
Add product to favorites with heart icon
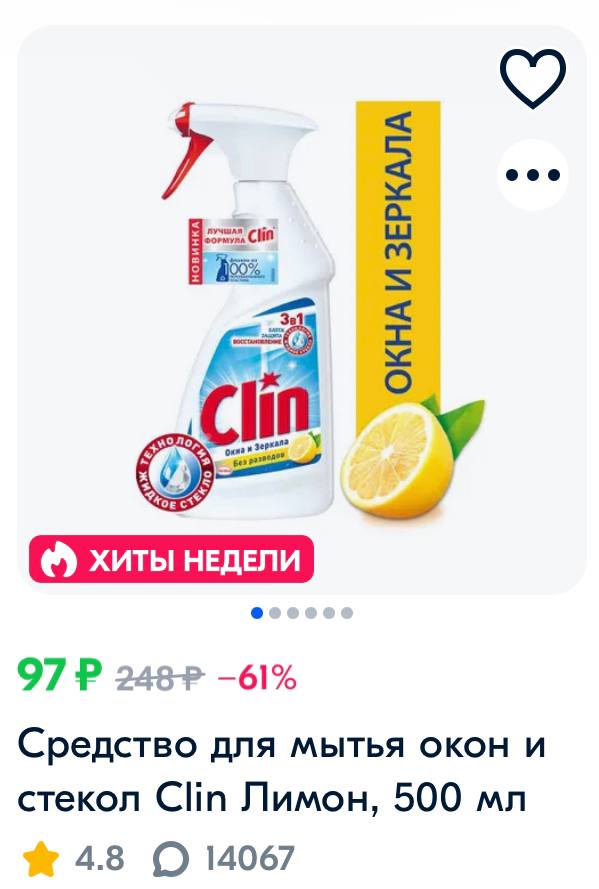tap(533, 78)
